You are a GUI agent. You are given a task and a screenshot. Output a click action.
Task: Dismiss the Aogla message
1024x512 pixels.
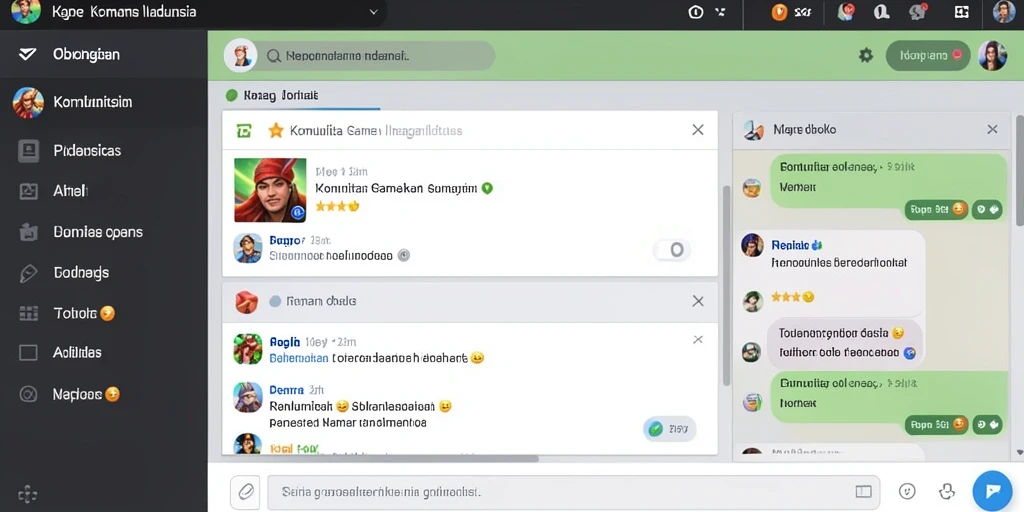click(x=697, y=340)
